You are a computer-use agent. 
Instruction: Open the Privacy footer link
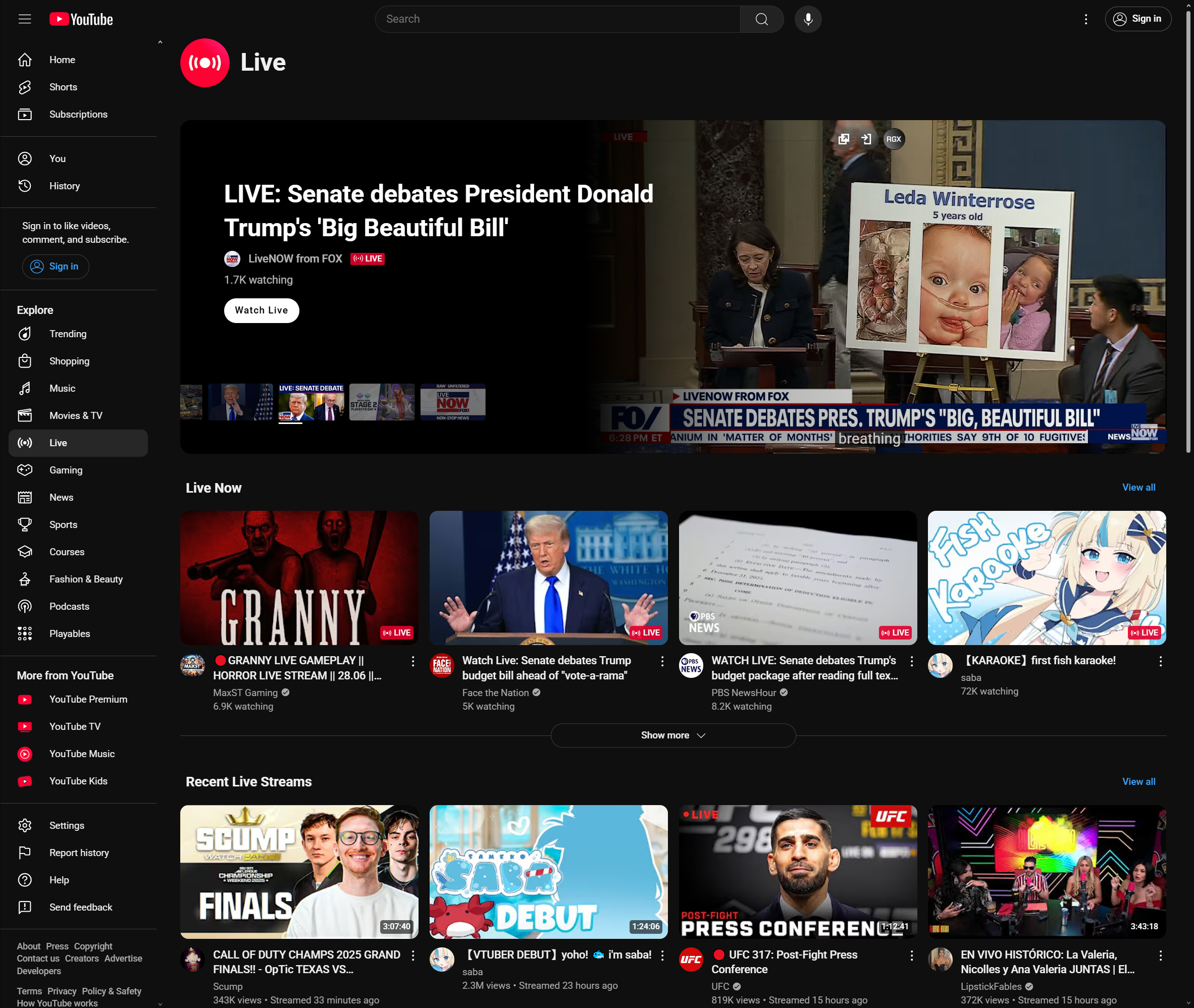[62, 991]
